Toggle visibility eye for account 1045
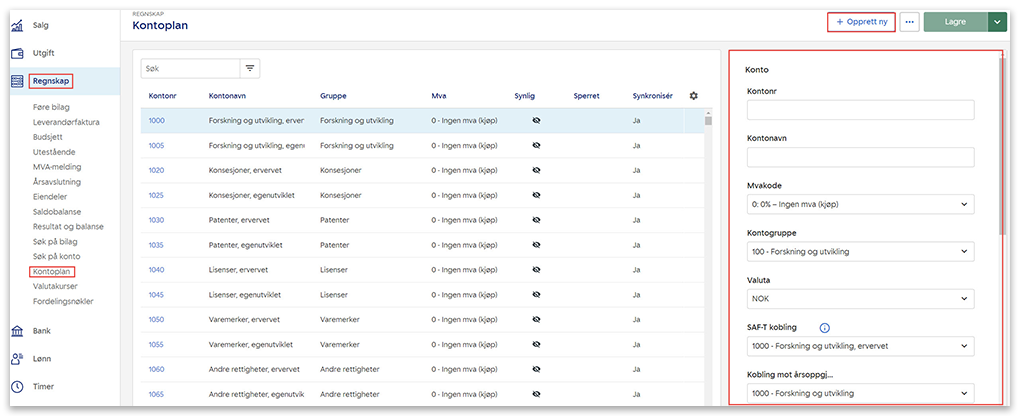1020x416 pixels. [x=536, y=294]
